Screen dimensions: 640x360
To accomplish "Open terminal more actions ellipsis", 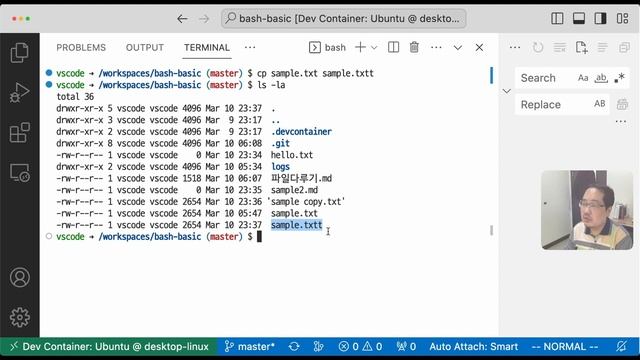I will pos(436,48).
